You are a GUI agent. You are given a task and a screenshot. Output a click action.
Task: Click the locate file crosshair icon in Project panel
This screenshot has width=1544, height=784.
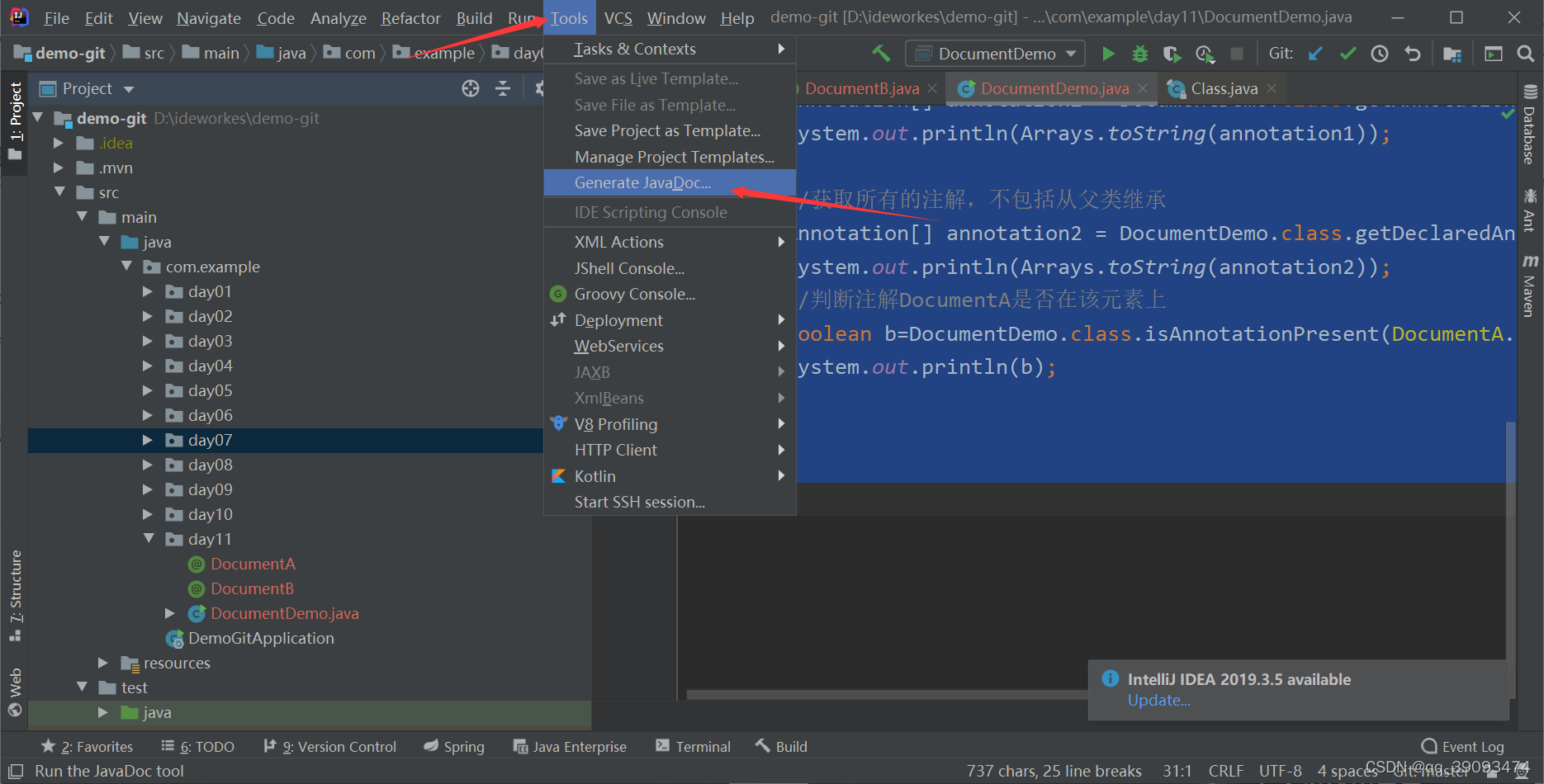[x=471, y=88]
